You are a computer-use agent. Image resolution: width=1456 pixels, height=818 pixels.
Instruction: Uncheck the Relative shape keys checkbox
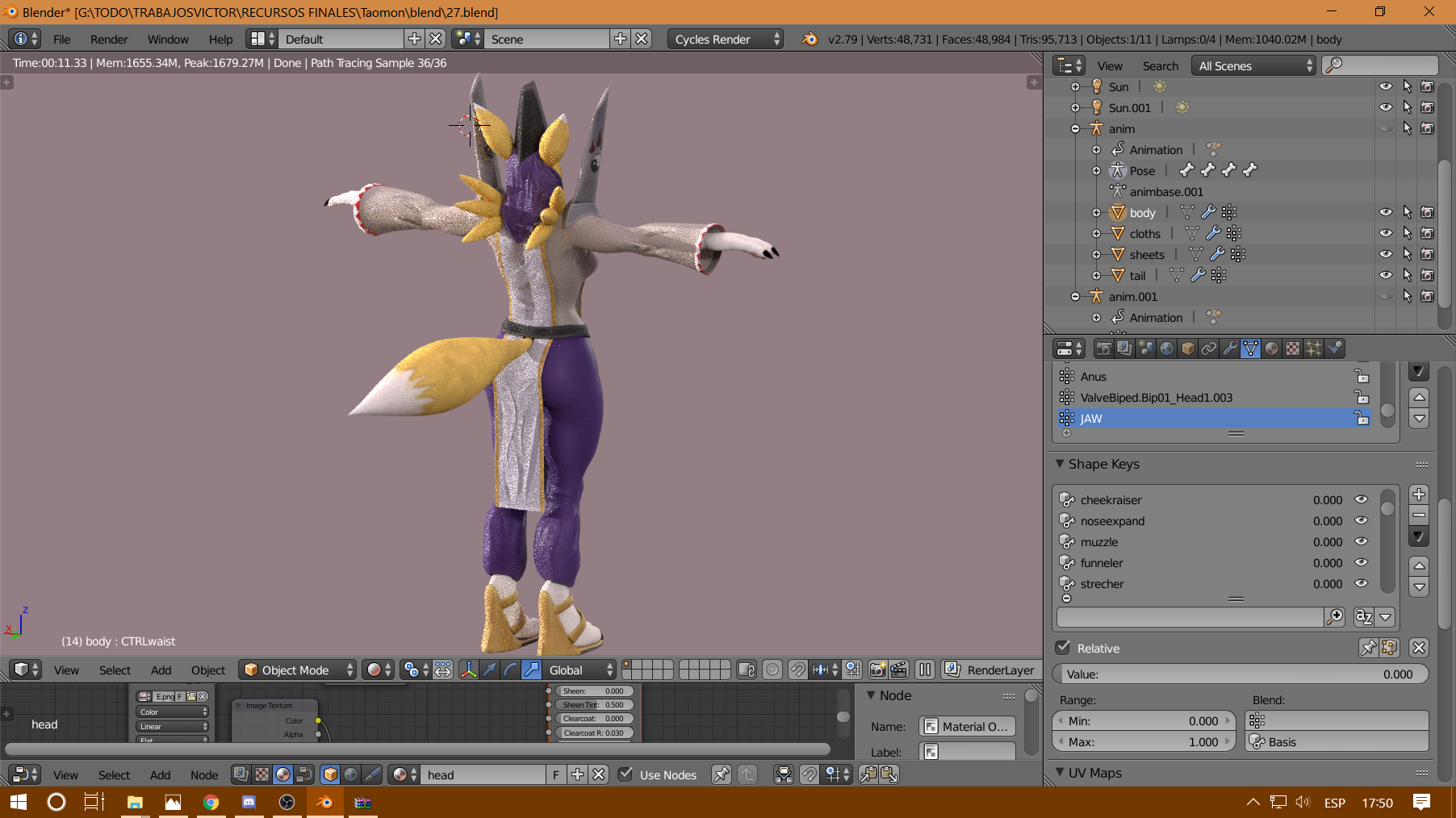tap(1064, 648)
